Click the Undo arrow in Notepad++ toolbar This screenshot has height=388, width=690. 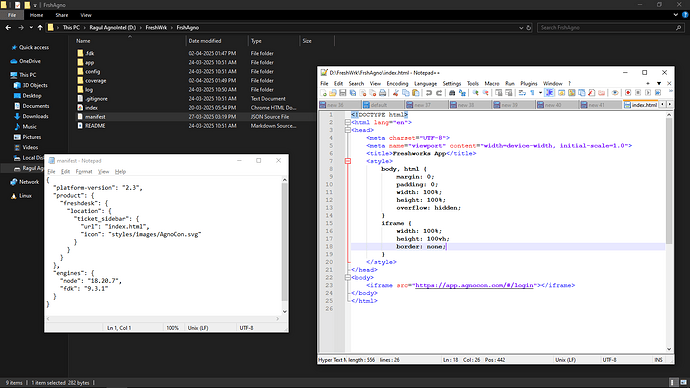tap(429, 93)
